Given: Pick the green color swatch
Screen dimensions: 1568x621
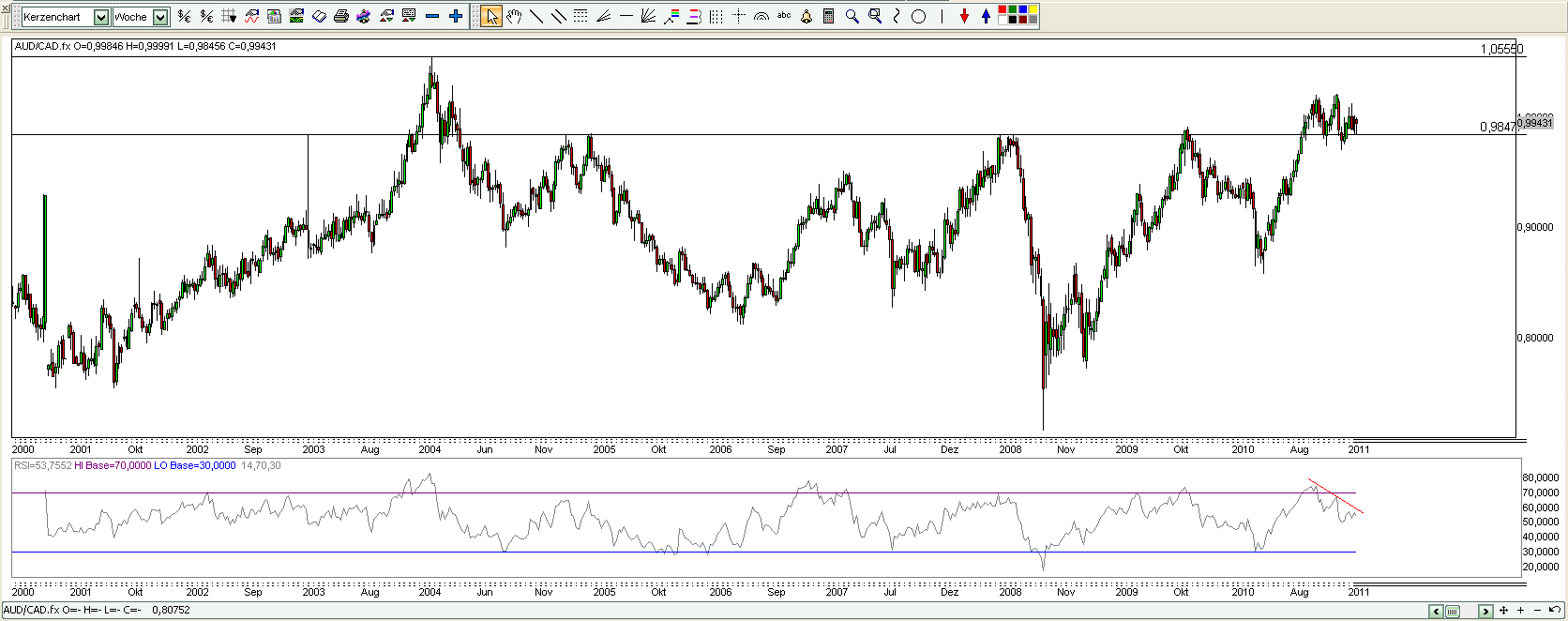Looking at the screenshot, I should [1013, 9].
